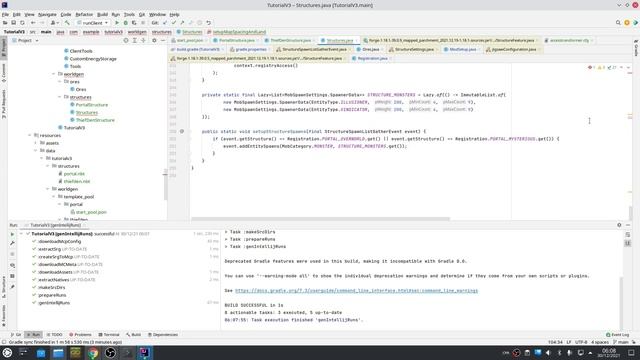Switch to Registration.java editor tab
Screen dimensions: 640x360
pyautogui.click(x=372, y=58)
